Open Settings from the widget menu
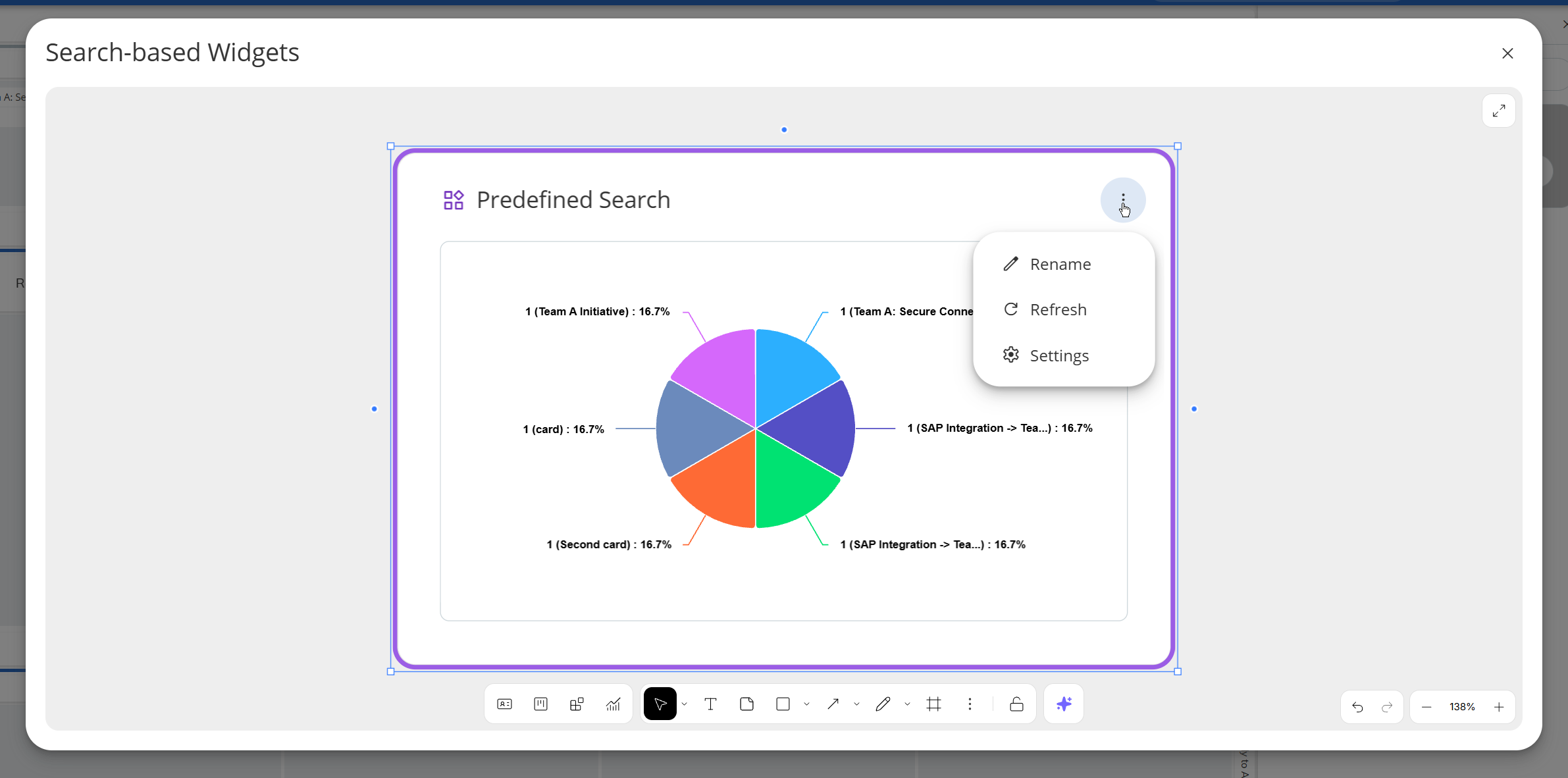 [1058, 355]
